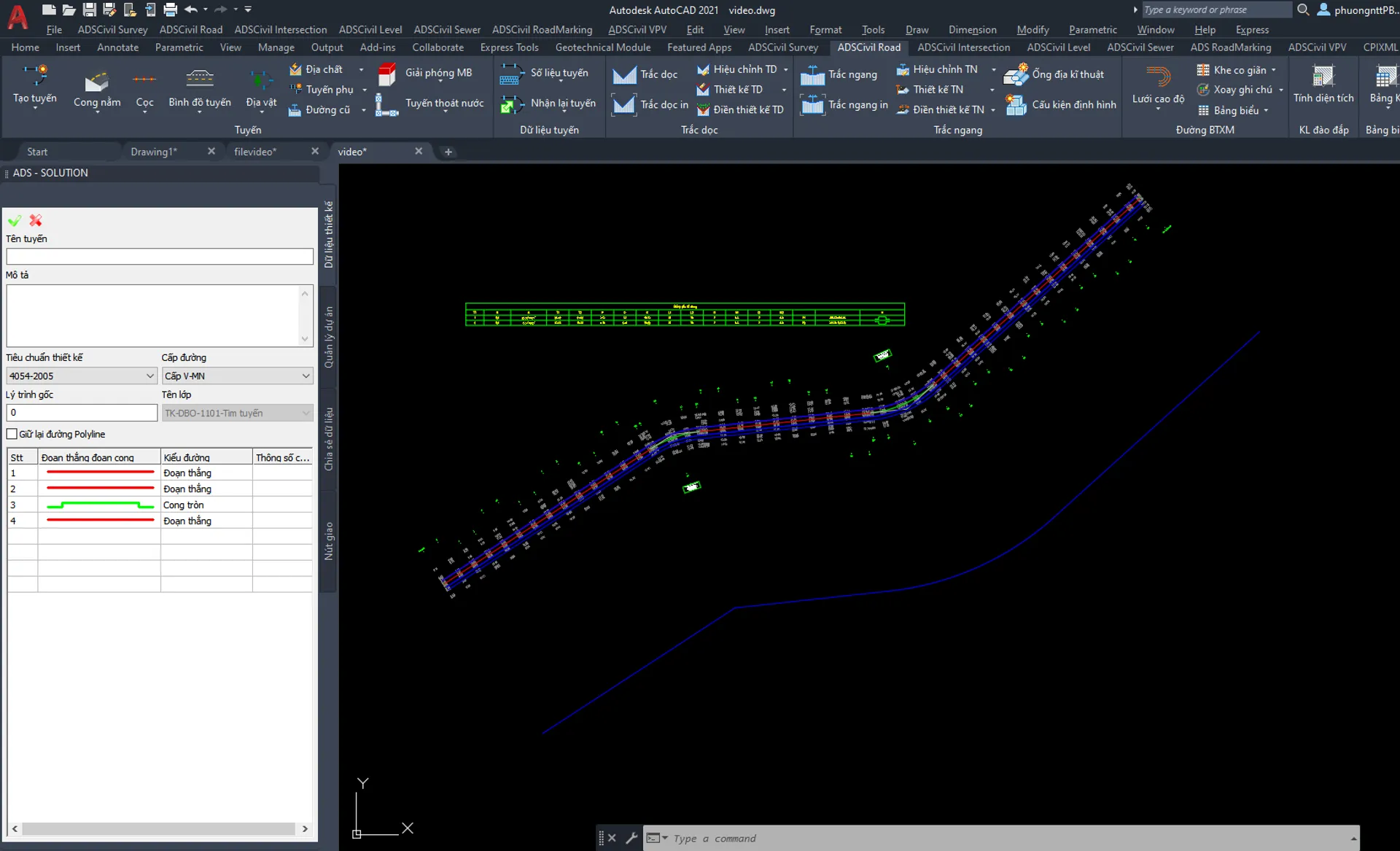Image resolution: width=1400 pixels, height=851 pixels.
Task: Click the red X cancel icon
Action: 36,220
